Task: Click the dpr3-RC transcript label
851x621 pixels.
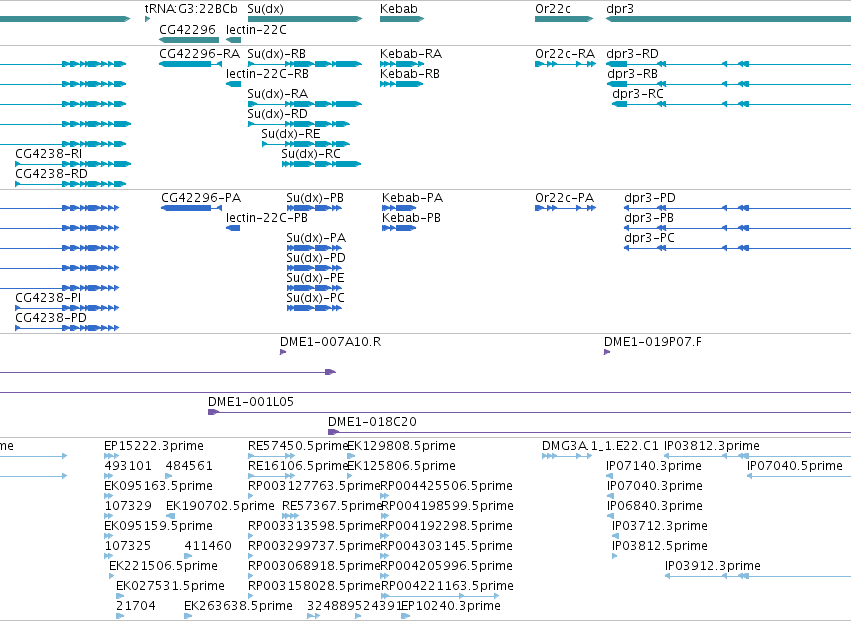Action: point(638,94)
